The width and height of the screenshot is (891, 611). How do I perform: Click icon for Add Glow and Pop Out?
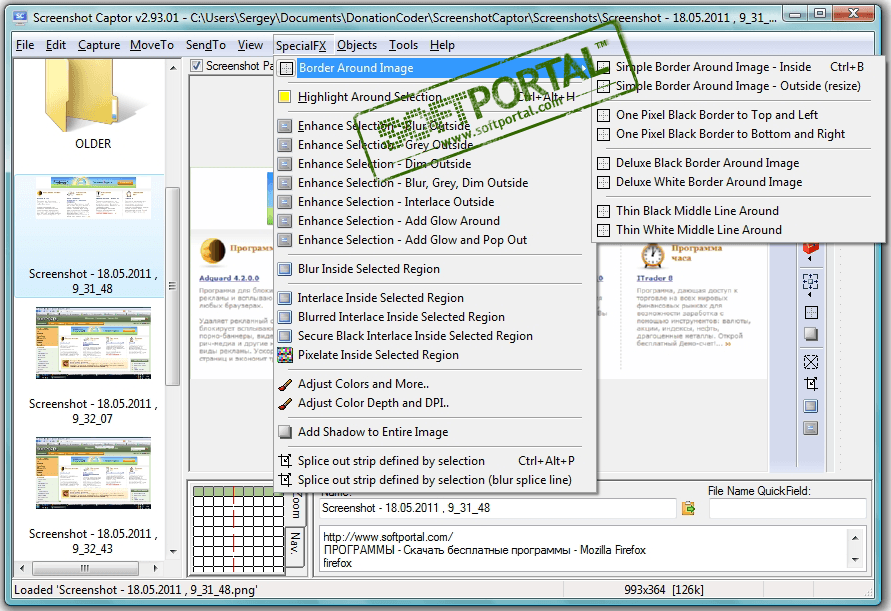pos(285,240)
